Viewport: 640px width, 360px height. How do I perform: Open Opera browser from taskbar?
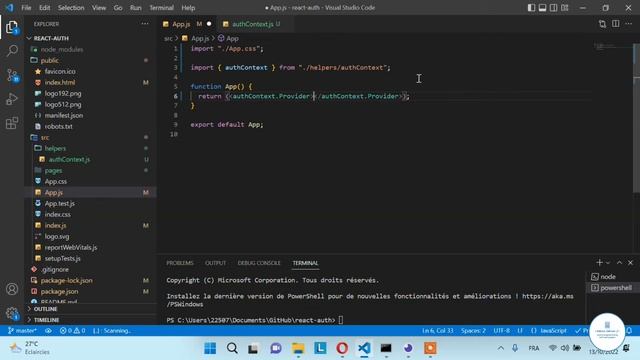342,348
